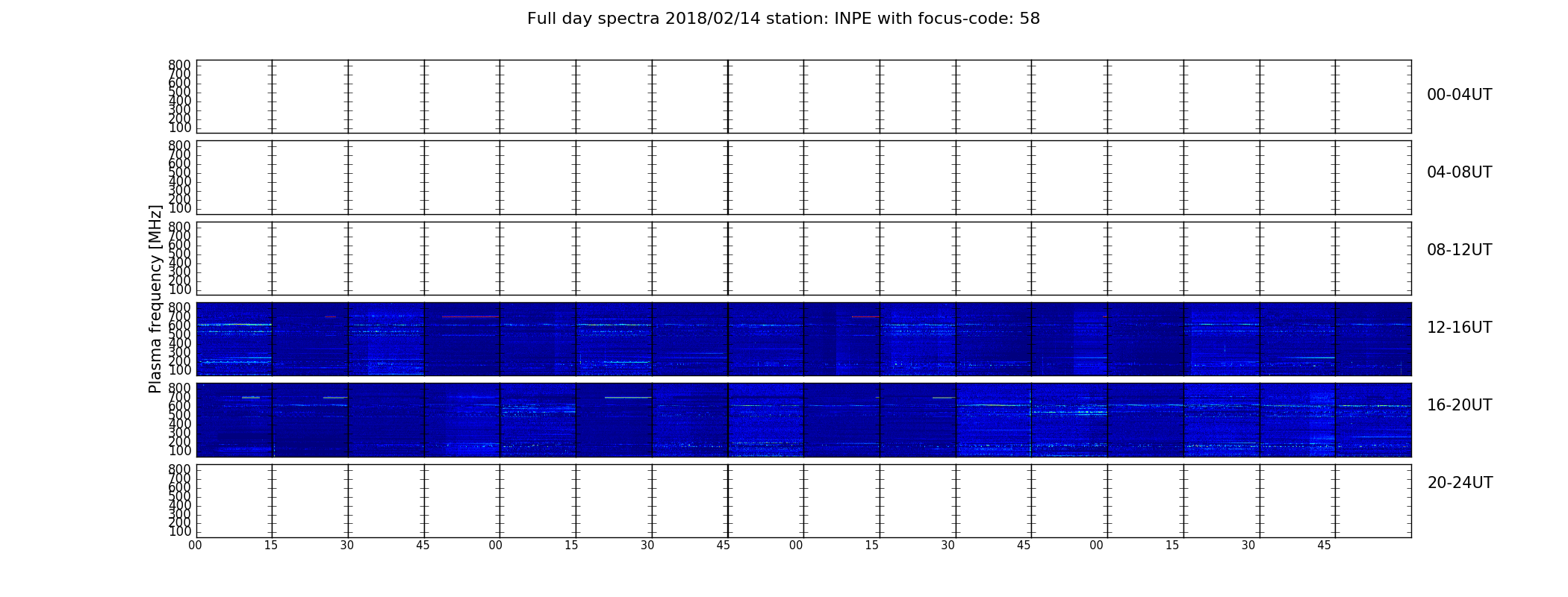The width and height of the screenshot is (1568, 597).
Task: Open the 12-16UT spectrogram panel
Action: [803, 339]
